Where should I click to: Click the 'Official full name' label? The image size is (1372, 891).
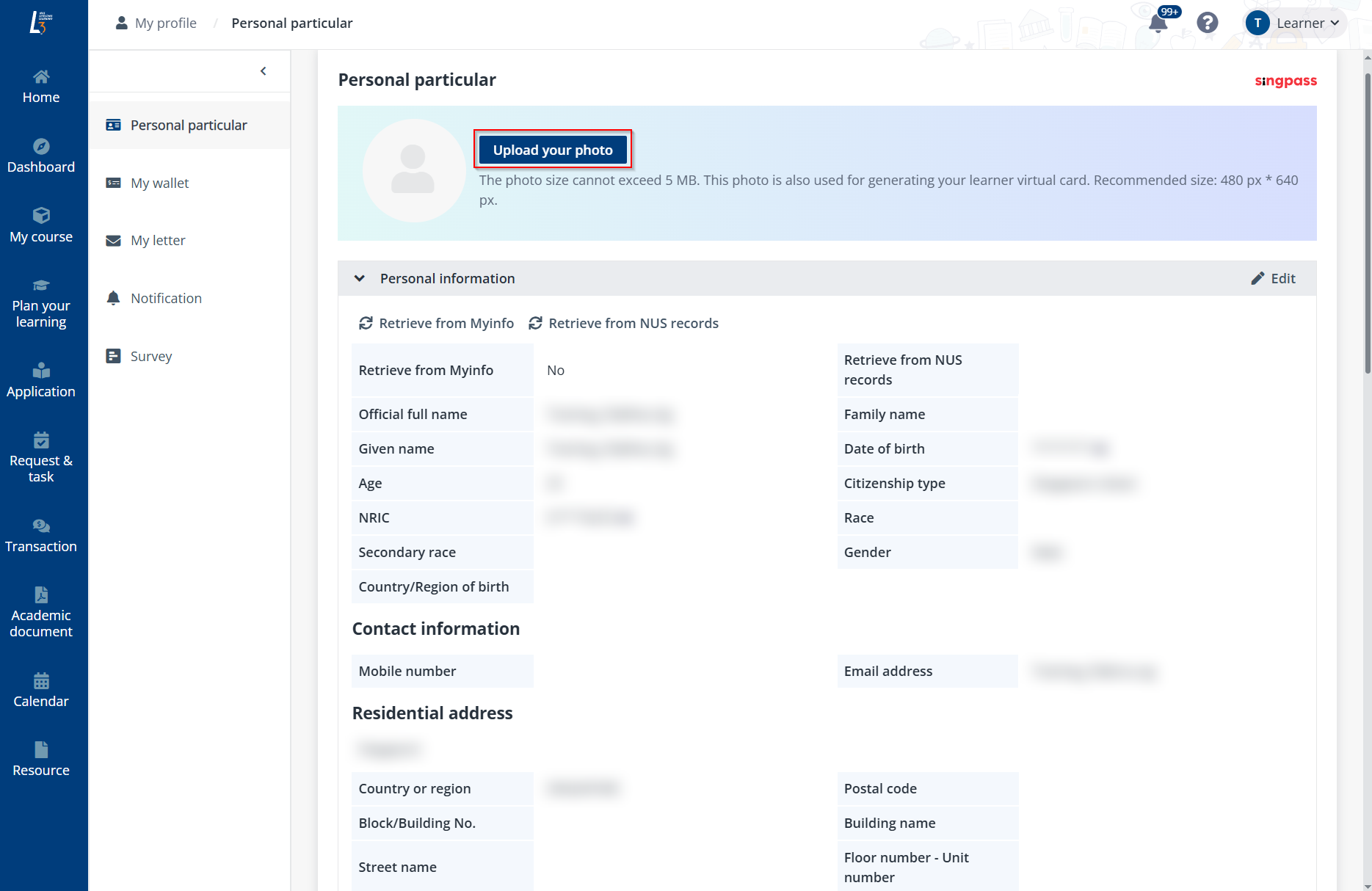(413, 414)
